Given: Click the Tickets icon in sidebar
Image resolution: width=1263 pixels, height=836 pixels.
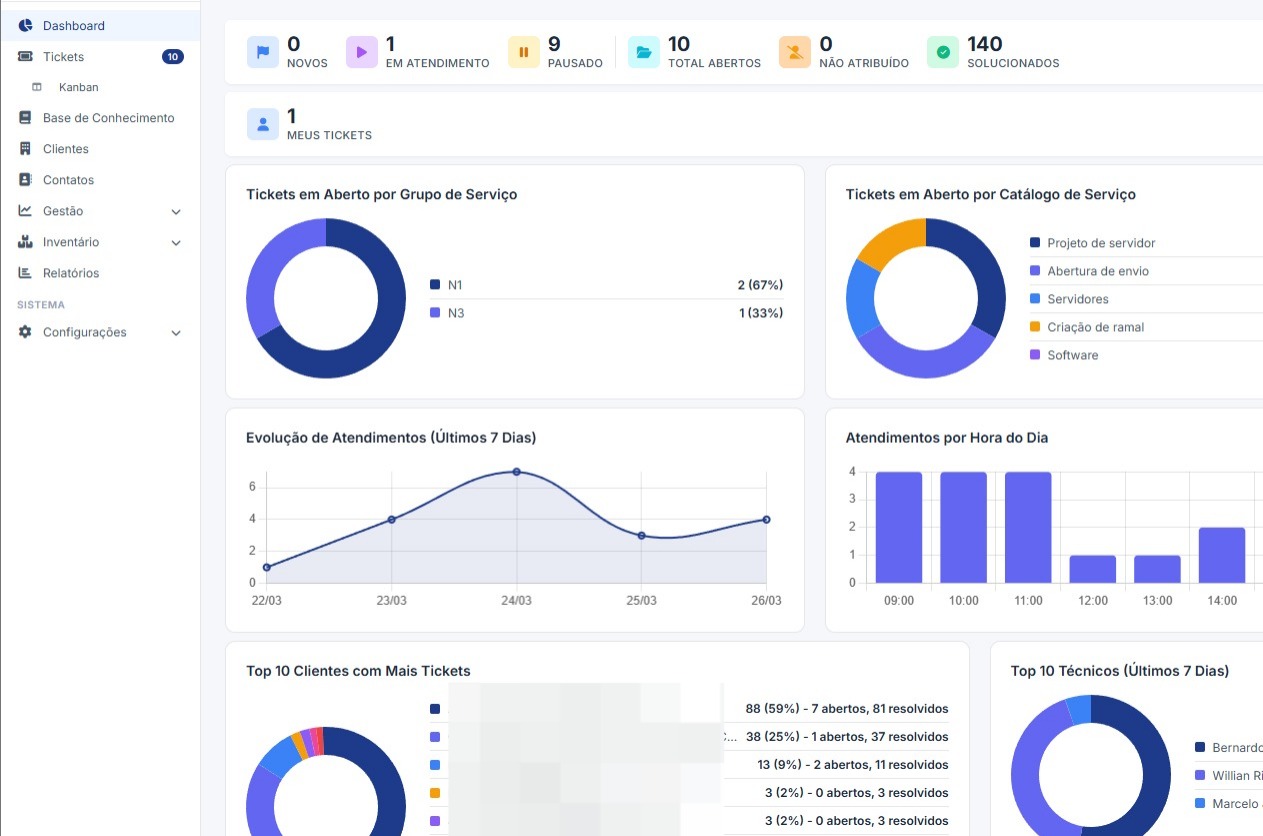Looking at the screenshot, I should pyautogui.click(x=25, y=57).
